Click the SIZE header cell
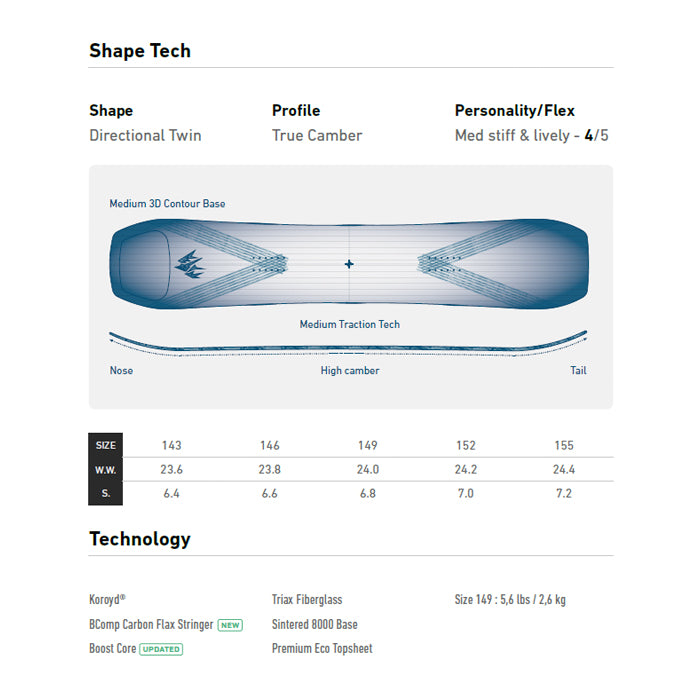Image resolution: width=700 pixels, height=700 pixels. coord(105,445)
